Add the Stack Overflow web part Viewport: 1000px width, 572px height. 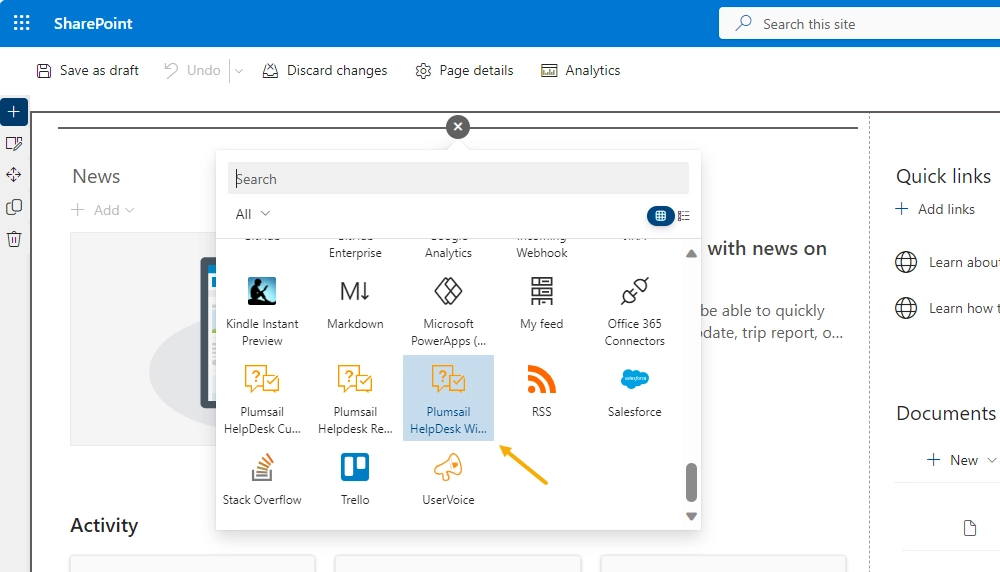pos(262,478)
